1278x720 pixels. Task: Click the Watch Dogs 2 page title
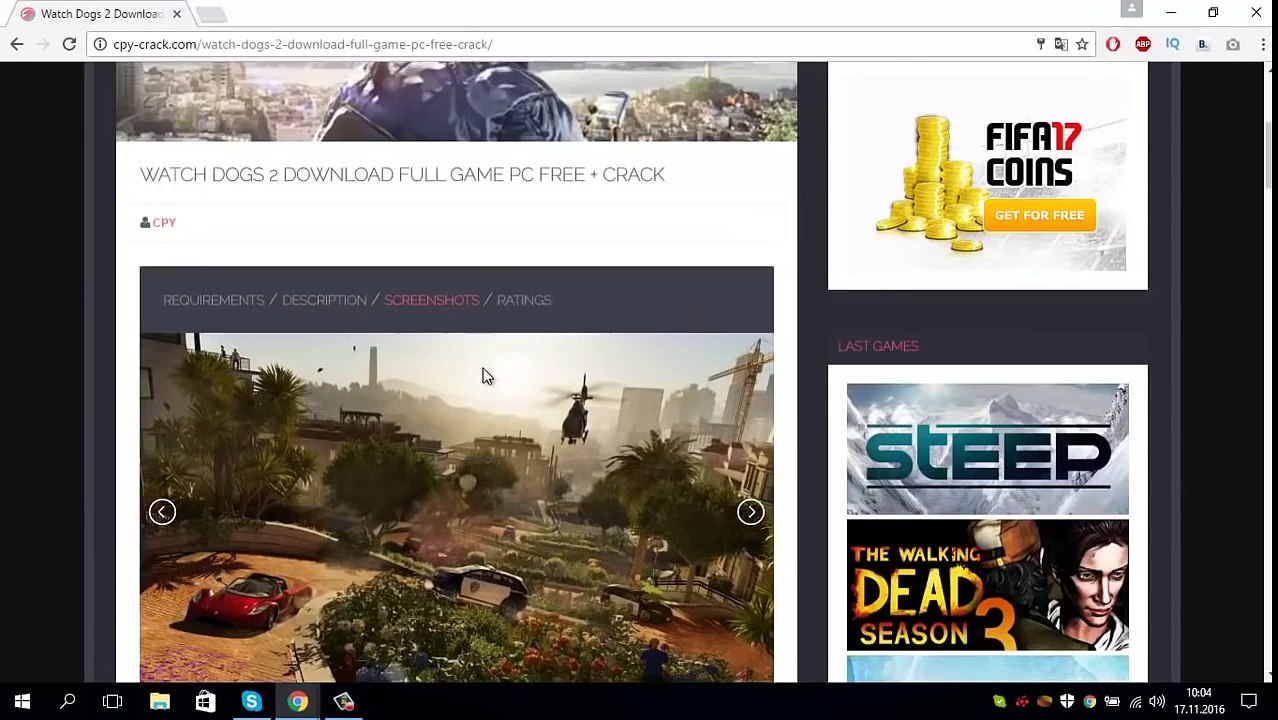pos(402,174)
